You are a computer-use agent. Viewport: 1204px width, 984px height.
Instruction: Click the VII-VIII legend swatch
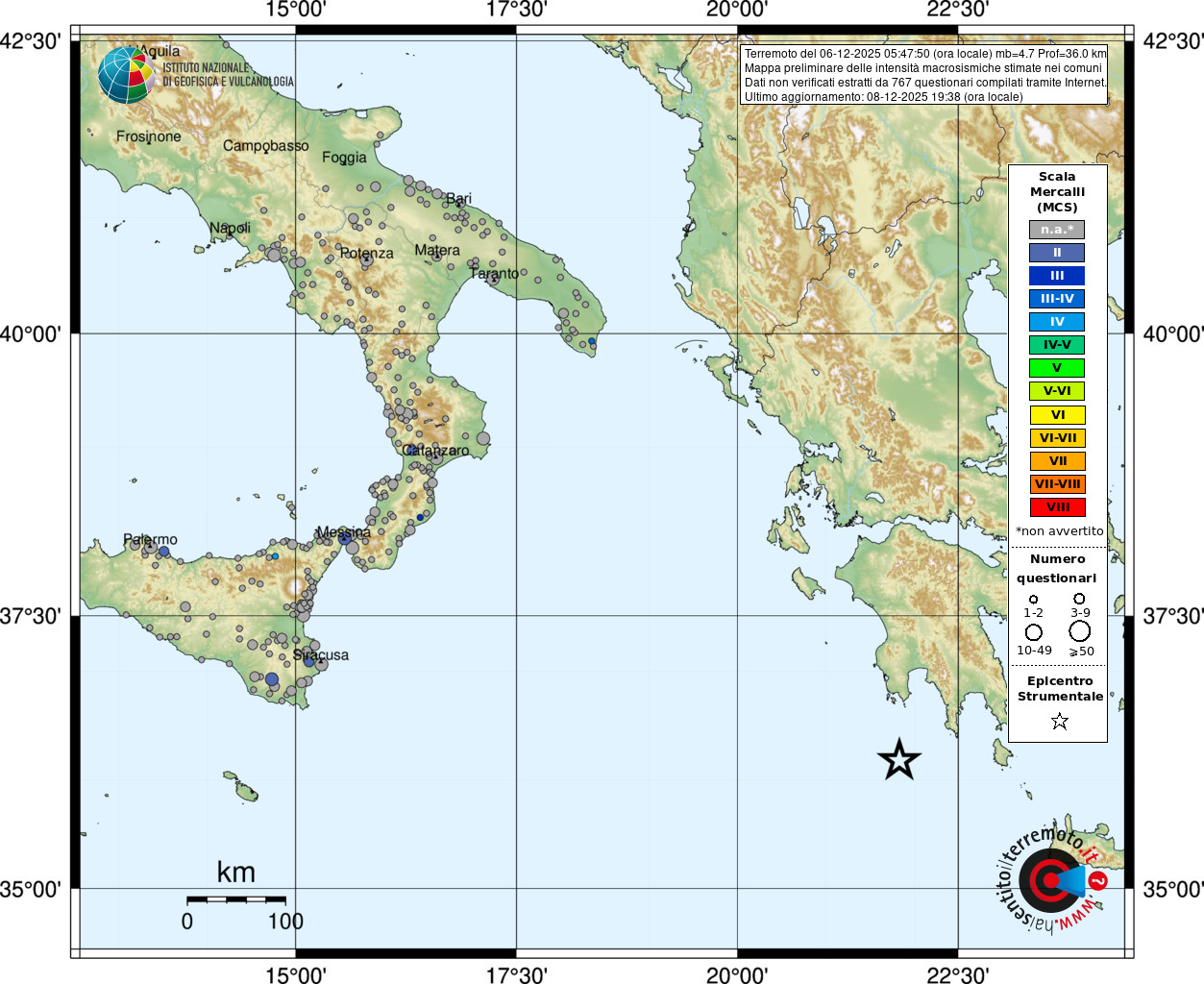click(x=1057, y=484)
